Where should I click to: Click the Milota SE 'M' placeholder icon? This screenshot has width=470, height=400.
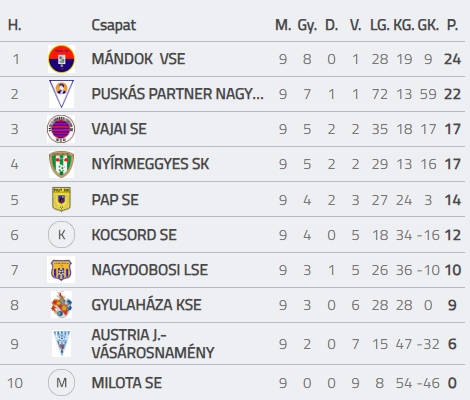tap(61, 383)
